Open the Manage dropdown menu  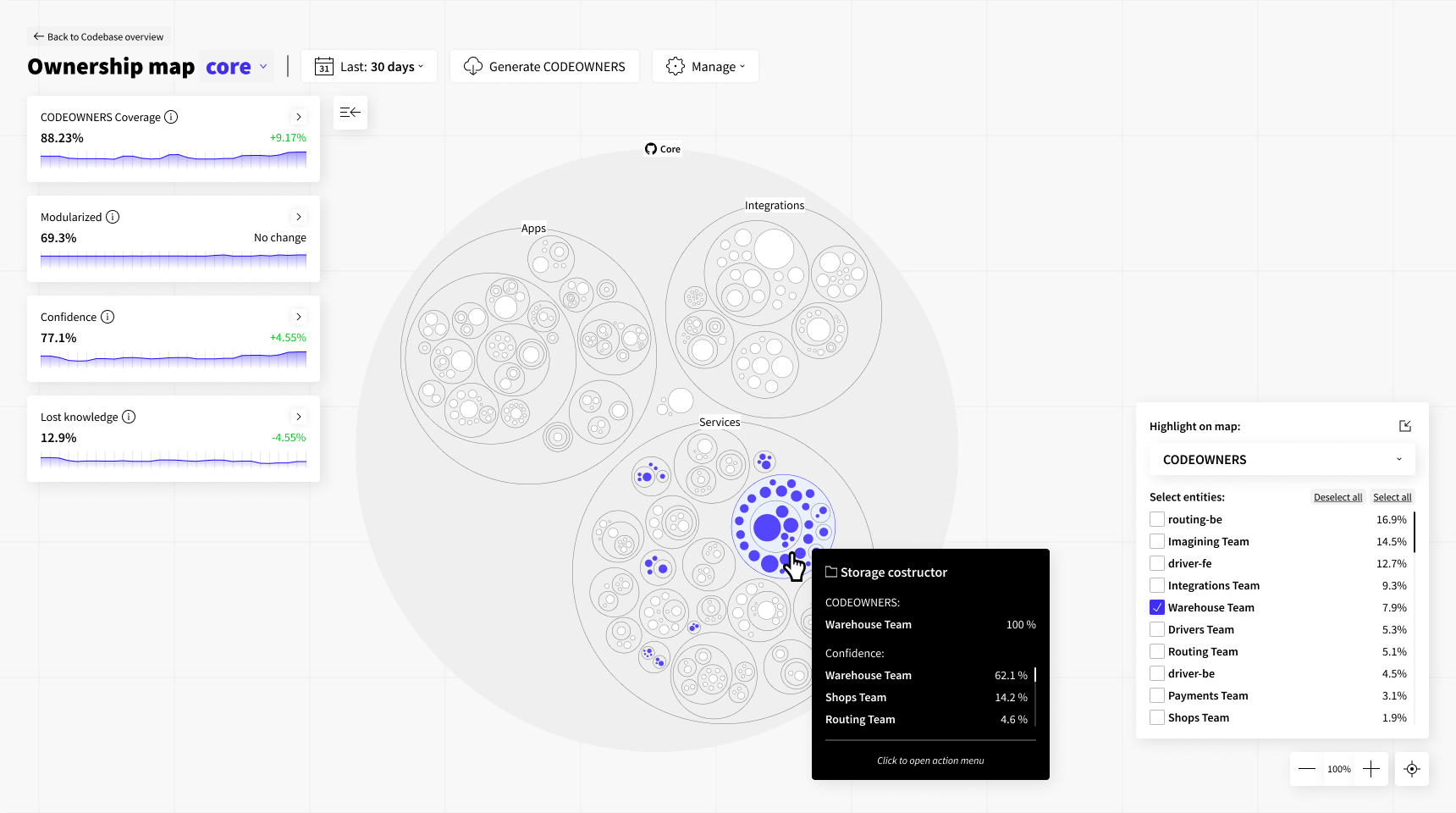(x=705, y=67)
